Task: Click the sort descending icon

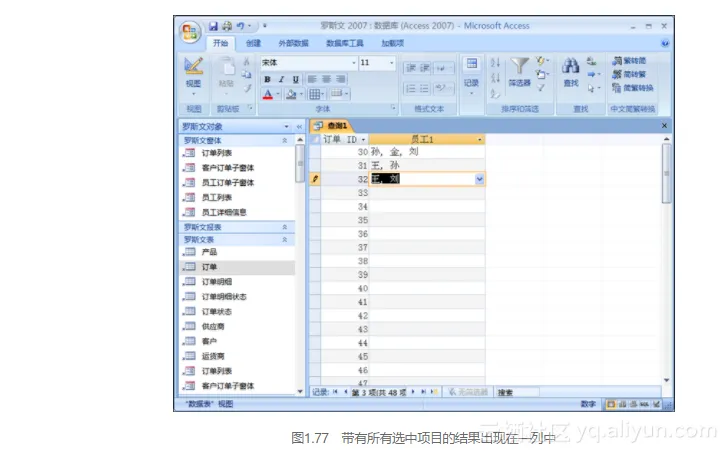Action: coord(495,78)
